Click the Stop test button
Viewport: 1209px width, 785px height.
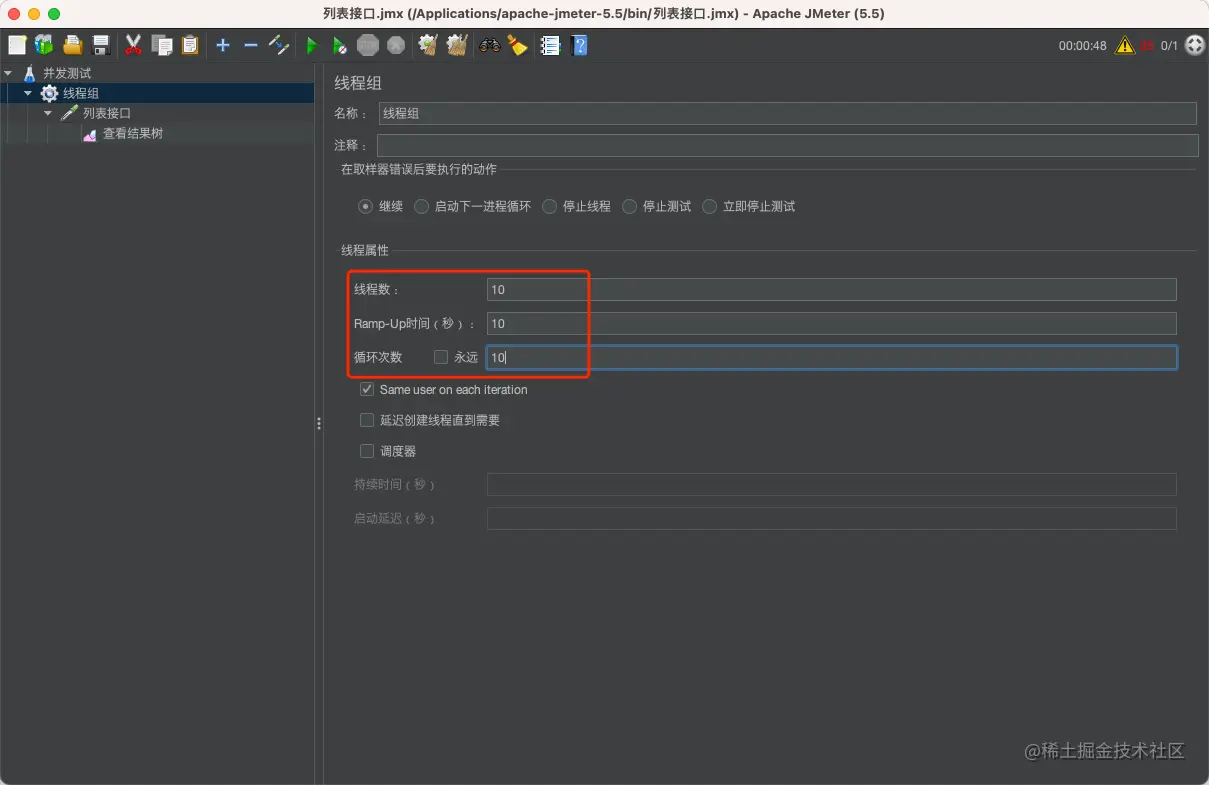coord(368,45)
